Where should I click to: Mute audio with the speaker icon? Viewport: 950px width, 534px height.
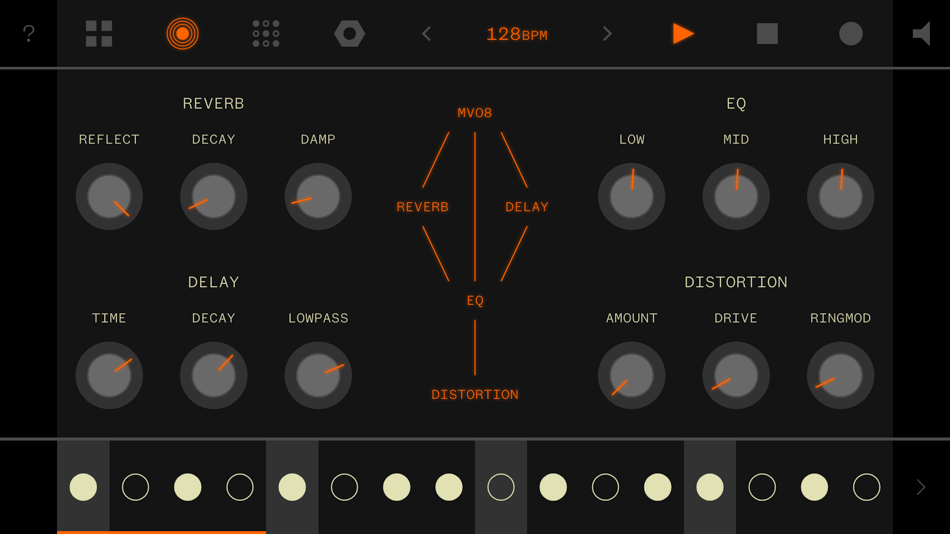(922, 33)
